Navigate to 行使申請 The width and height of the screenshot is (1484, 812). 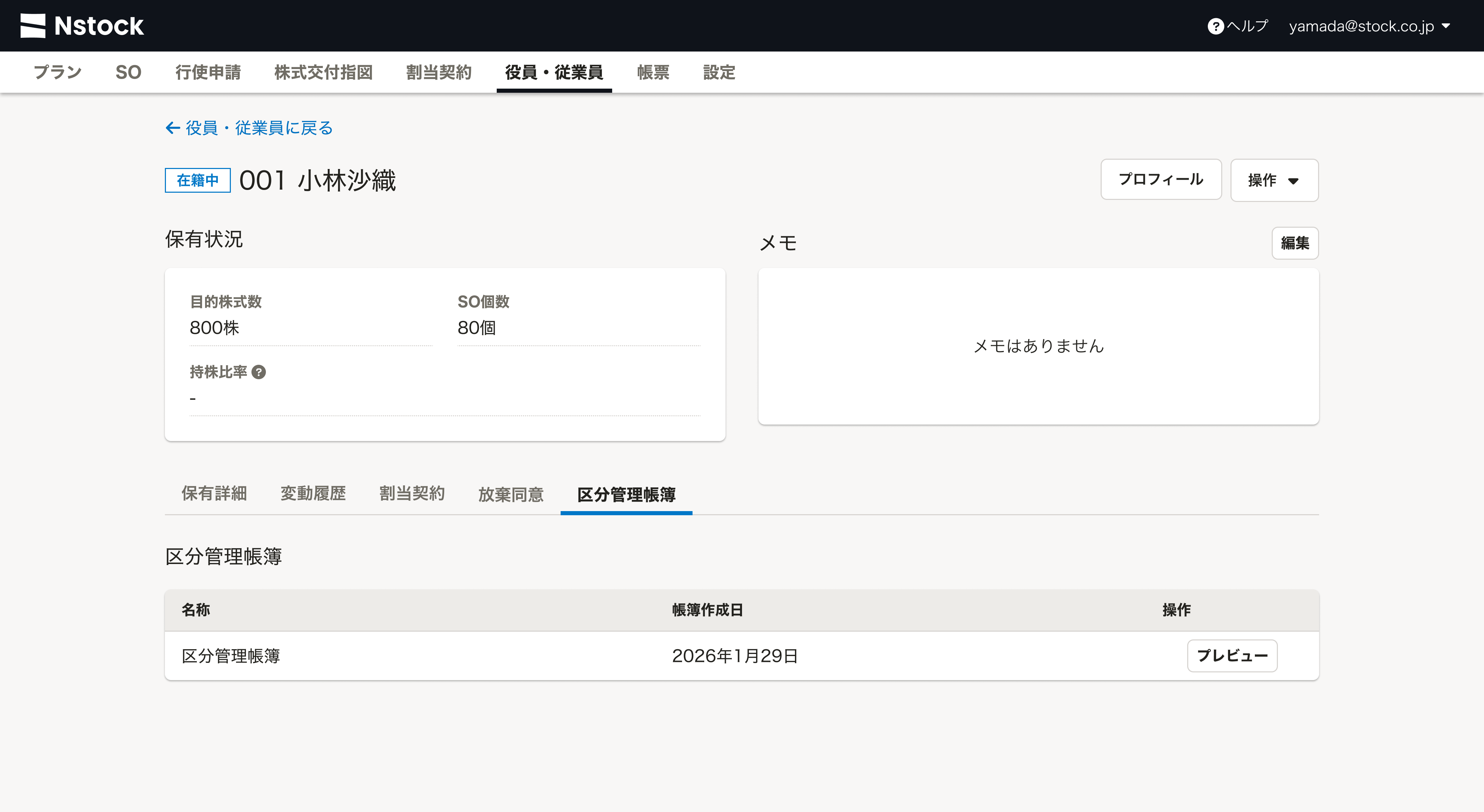coord(208,72)
